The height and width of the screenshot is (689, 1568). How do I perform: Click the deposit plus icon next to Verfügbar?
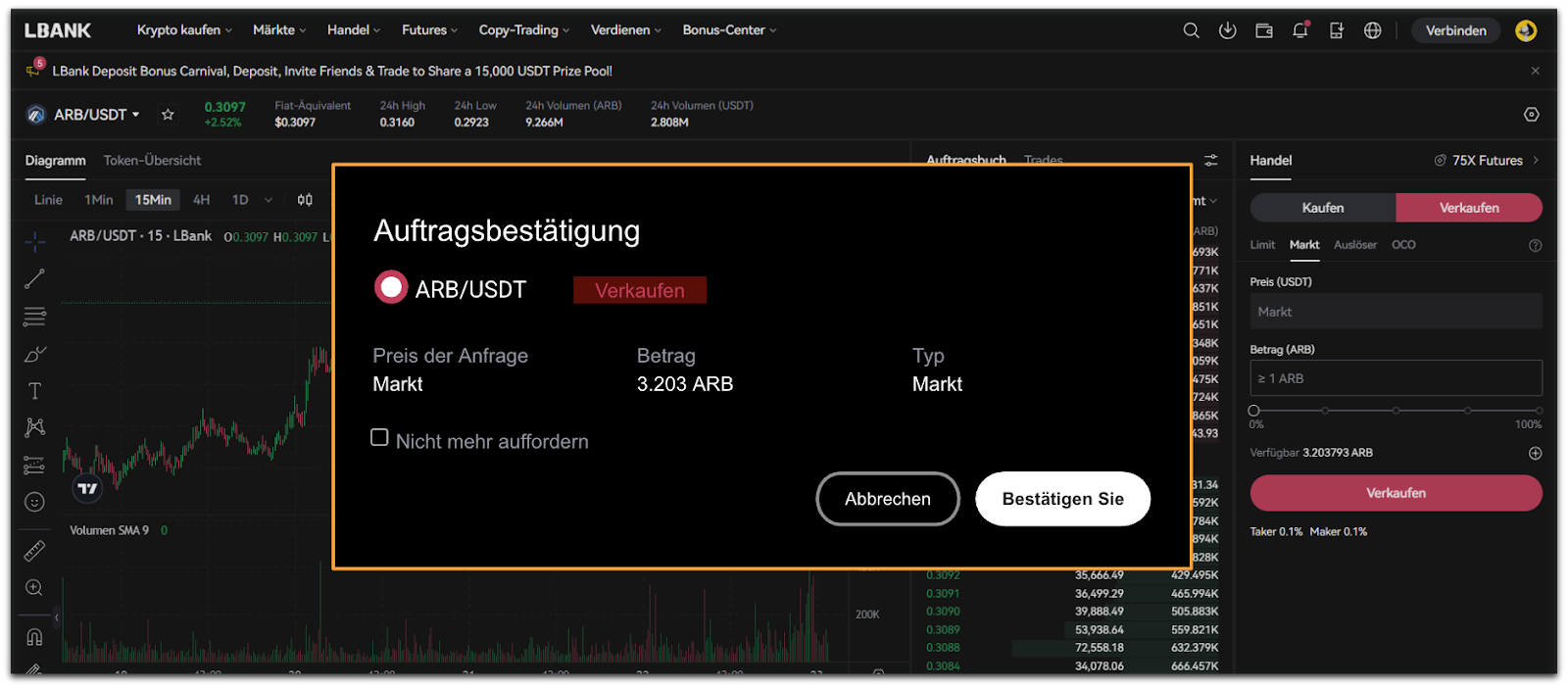click(1536, 453)
